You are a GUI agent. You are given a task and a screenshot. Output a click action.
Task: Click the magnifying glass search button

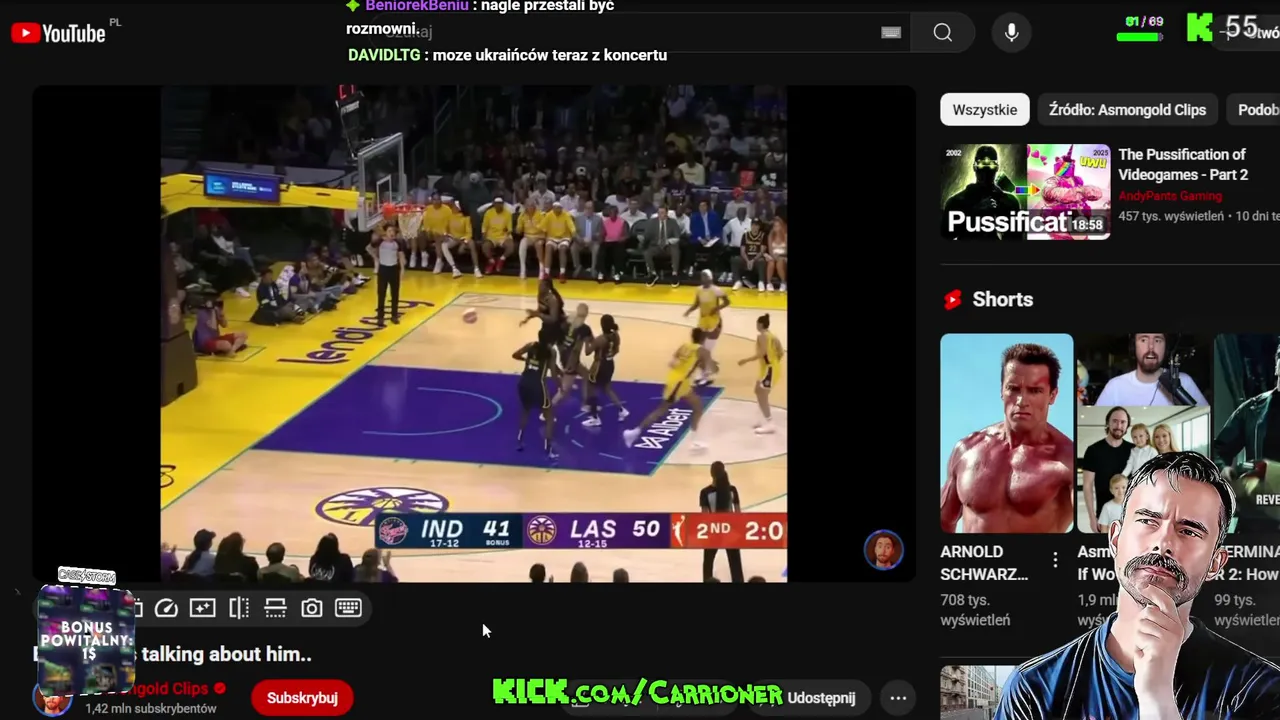click(x=943, y=33)
